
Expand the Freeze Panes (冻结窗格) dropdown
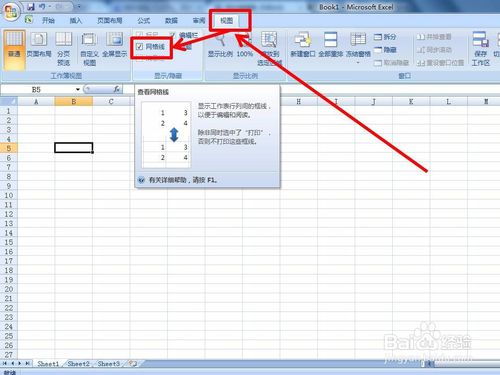coord(358,48)
